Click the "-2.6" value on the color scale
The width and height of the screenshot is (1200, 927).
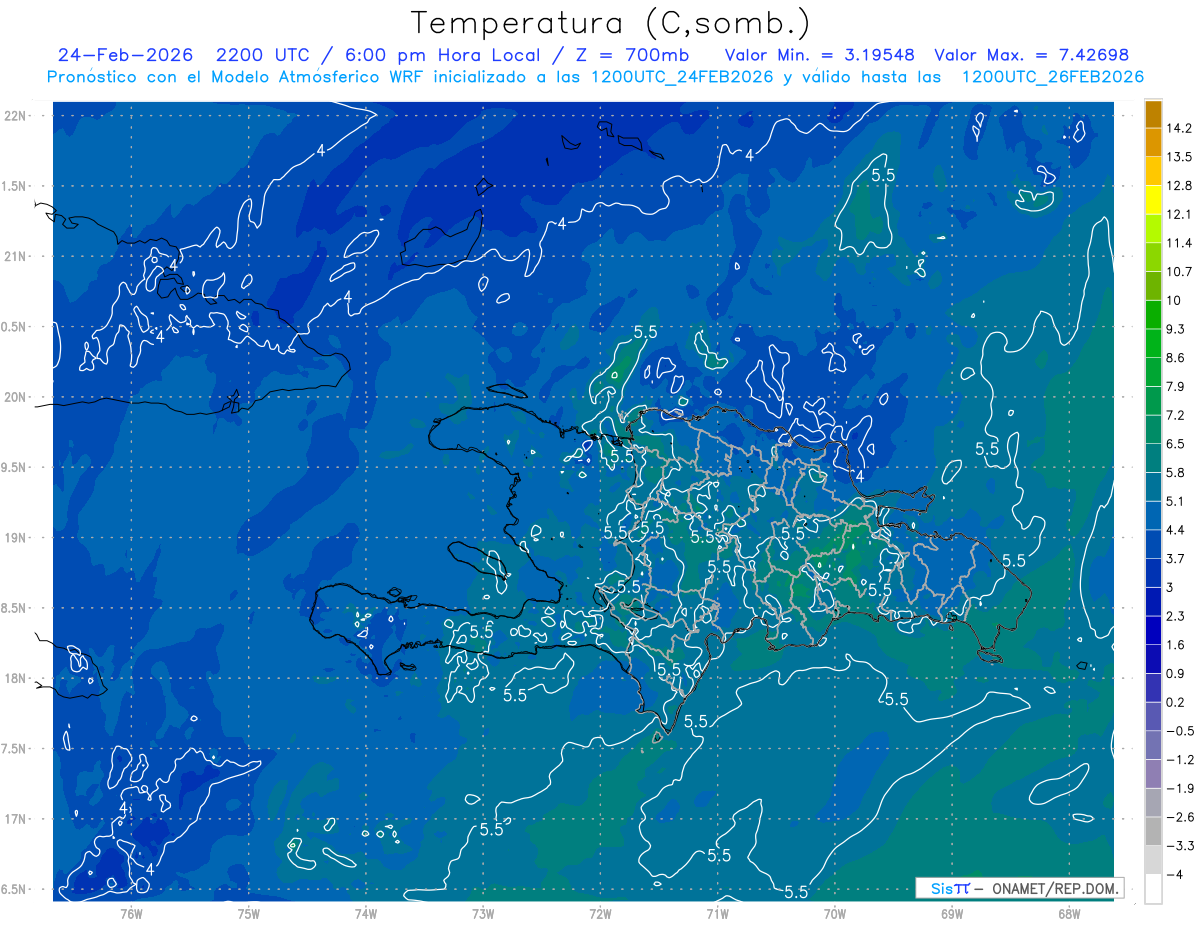pyautogui.click(x=1180, y=817)
